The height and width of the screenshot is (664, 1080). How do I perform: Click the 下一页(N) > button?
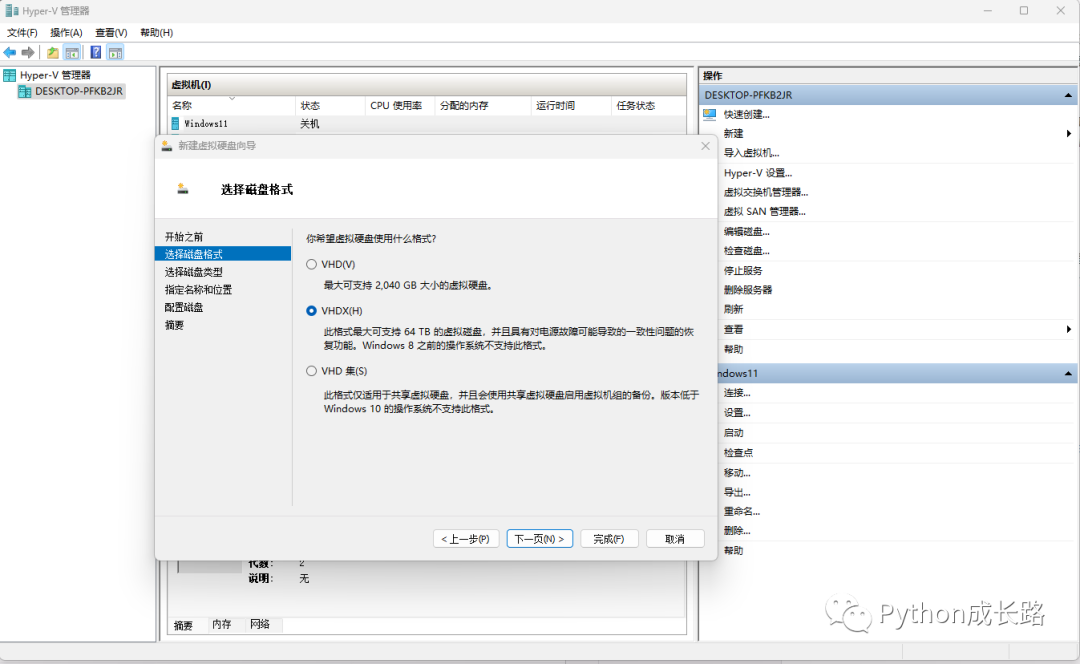[539, 539]
